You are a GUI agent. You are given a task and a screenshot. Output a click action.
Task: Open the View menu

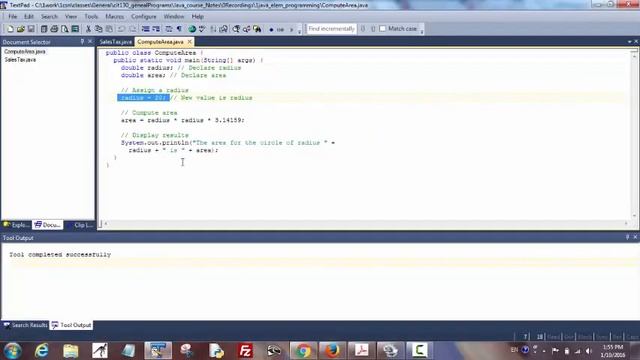(71, 17)
